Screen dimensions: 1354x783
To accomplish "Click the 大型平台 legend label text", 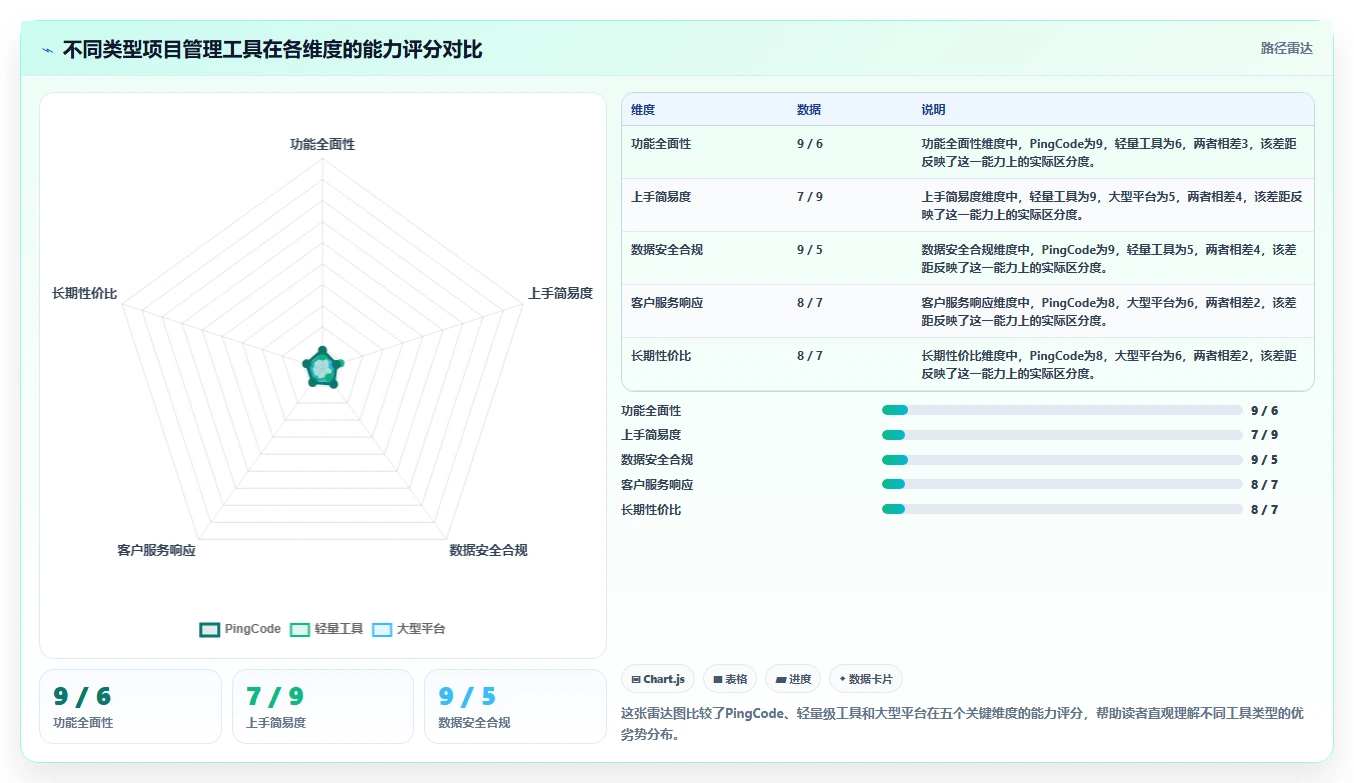I will pyautogui.click(x=421, y=630).
